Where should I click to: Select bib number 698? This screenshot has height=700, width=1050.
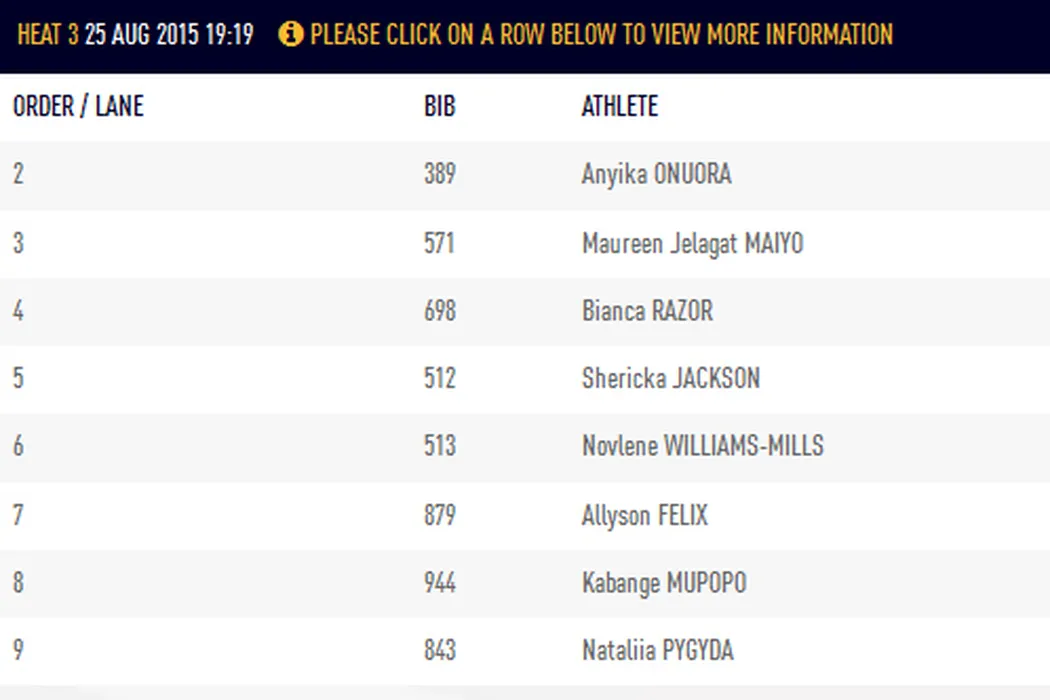tap(439, 311)
